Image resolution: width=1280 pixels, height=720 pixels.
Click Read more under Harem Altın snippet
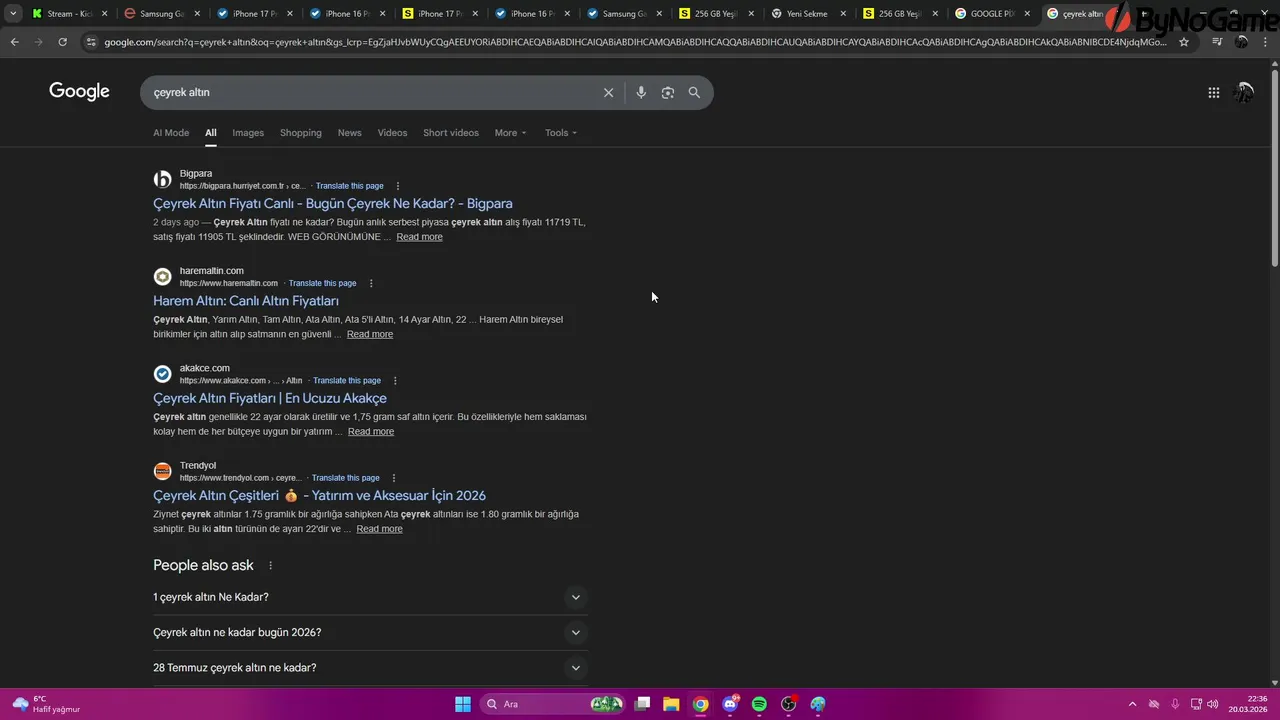pyautogui.click(x=370, y=334)
